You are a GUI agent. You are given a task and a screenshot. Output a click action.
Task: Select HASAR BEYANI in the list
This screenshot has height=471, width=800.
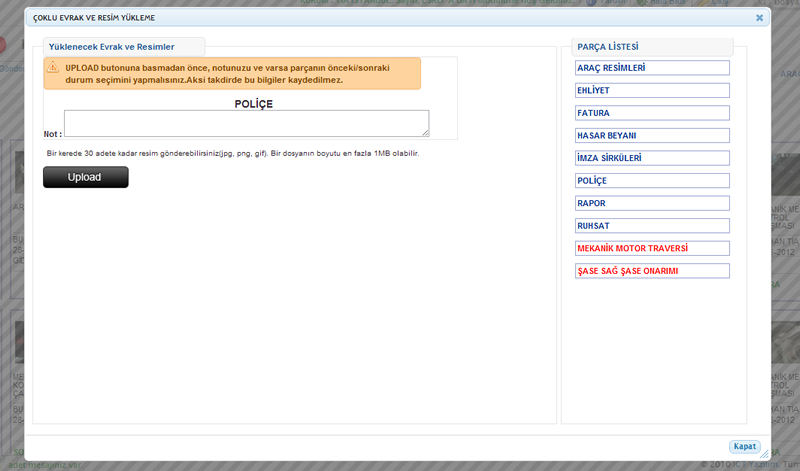click(652, 135)
